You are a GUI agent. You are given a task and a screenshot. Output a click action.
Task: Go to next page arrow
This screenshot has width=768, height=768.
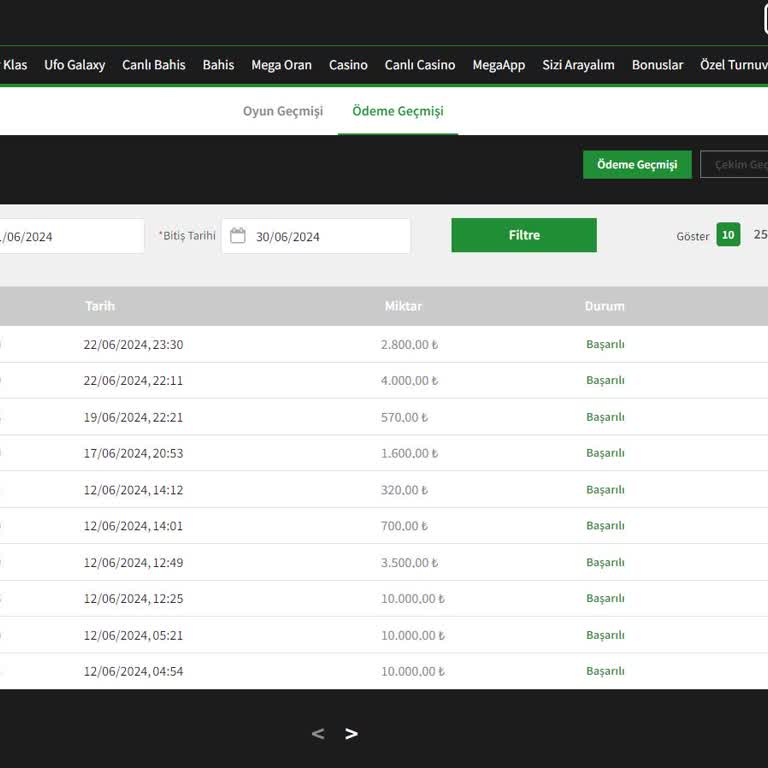pyautogui.click(x=351, y=734)
